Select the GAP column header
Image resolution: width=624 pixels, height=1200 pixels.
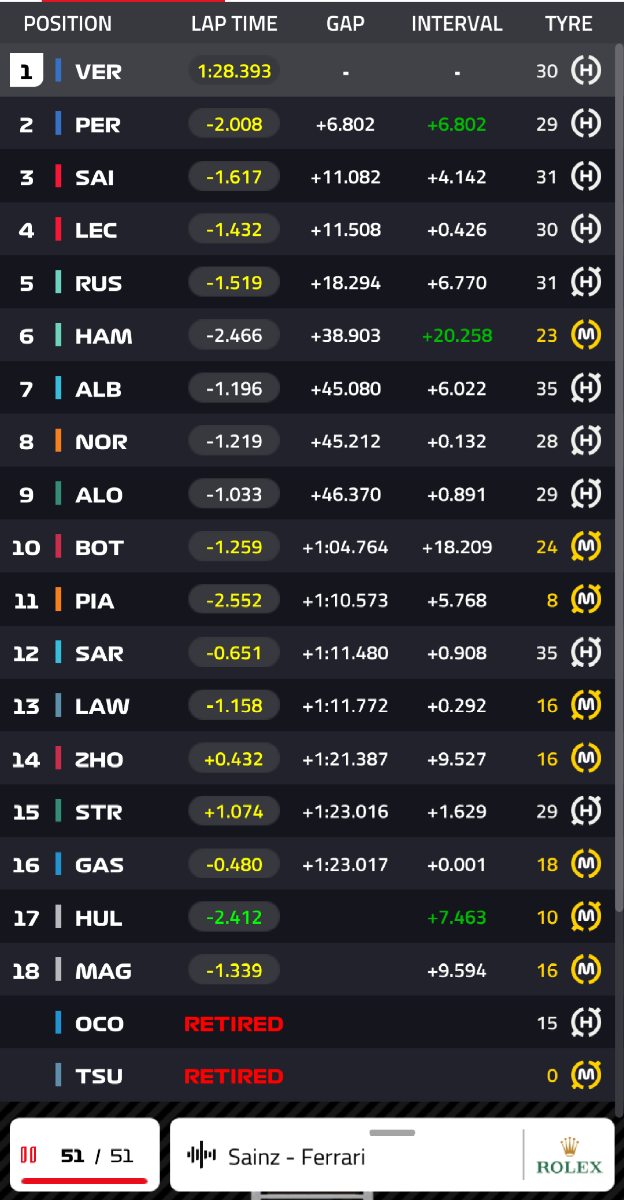click(x=345, y=24)
